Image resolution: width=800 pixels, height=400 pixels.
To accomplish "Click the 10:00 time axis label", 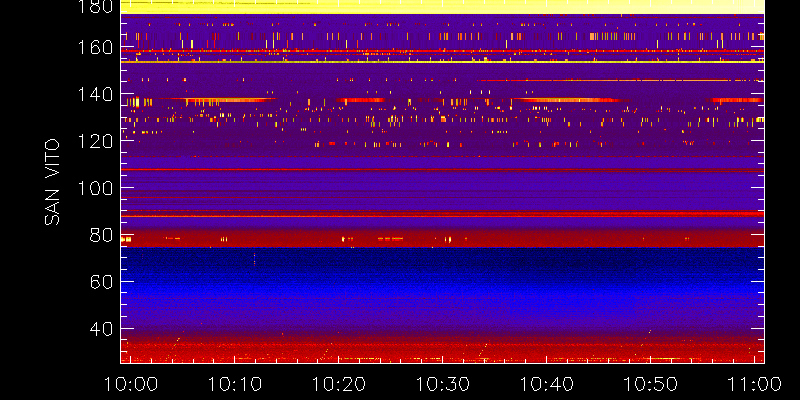I will [x=131, y=384].
